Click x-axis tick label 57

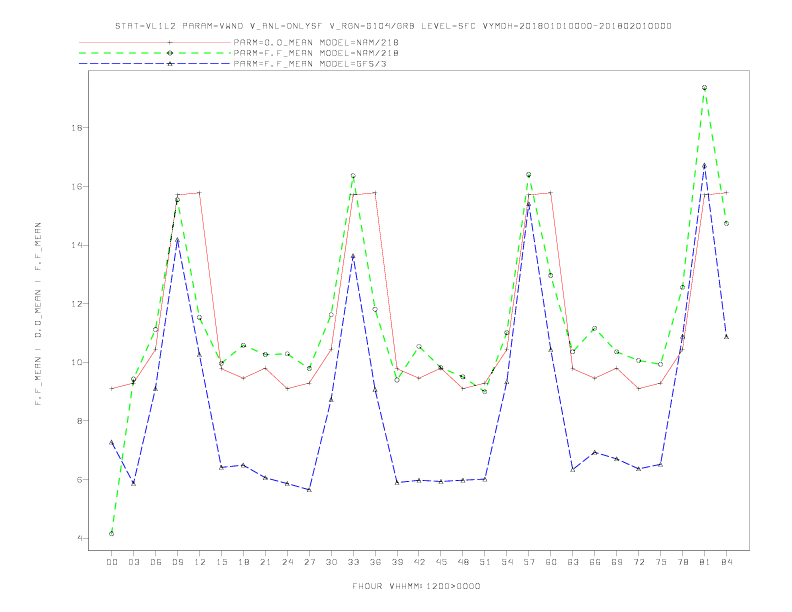click(529, 562)
